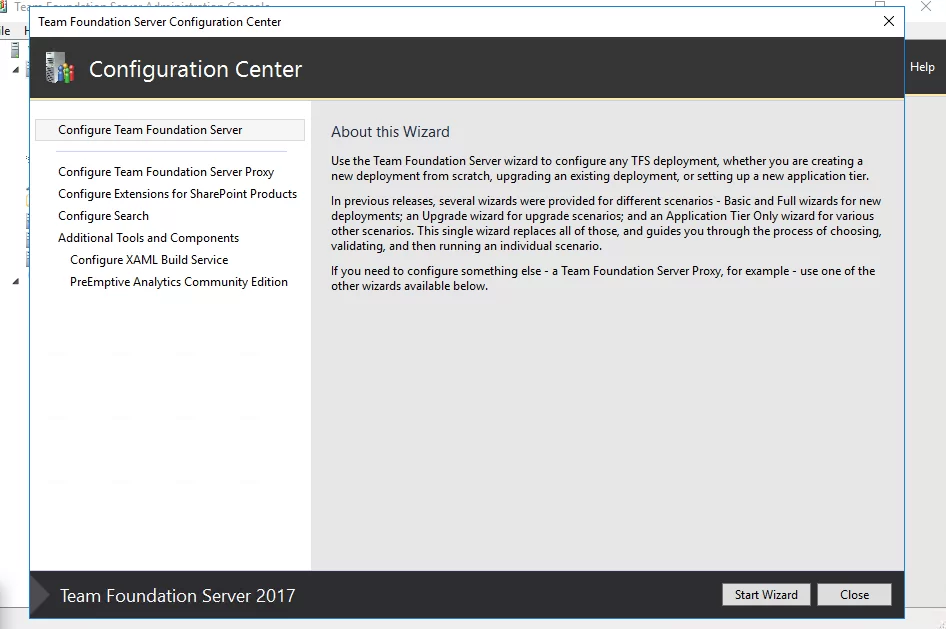The image size is (946, 629).
Task: Collapse the lower tree node in Administration Console
Action: 16,281
